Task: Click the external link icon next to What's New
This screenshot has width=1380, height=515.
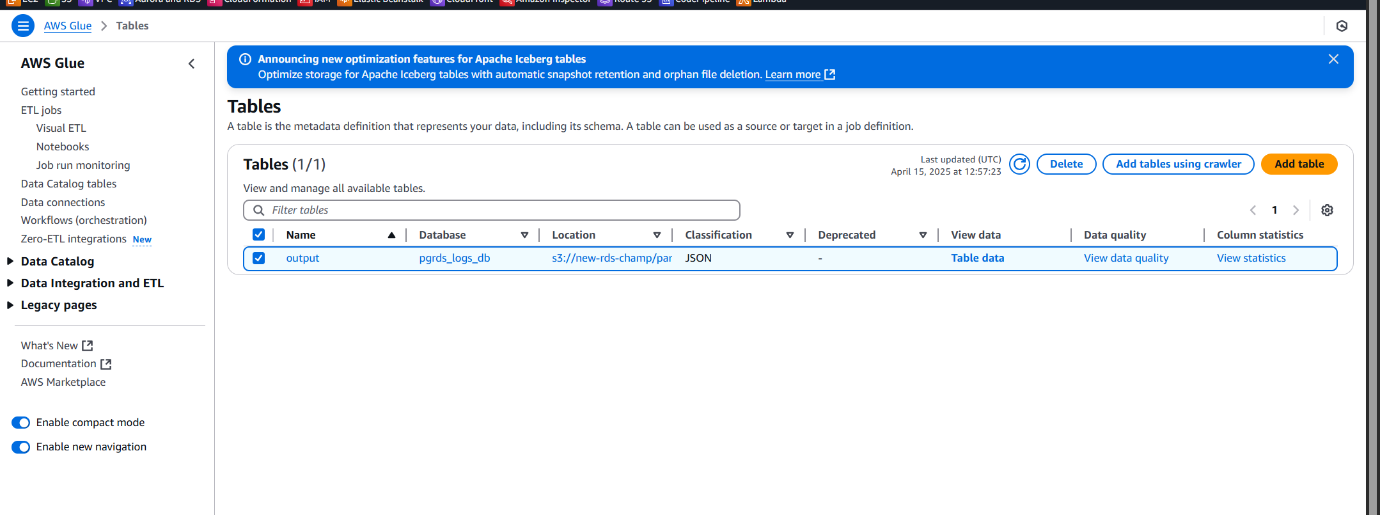Action: point(87,346)
